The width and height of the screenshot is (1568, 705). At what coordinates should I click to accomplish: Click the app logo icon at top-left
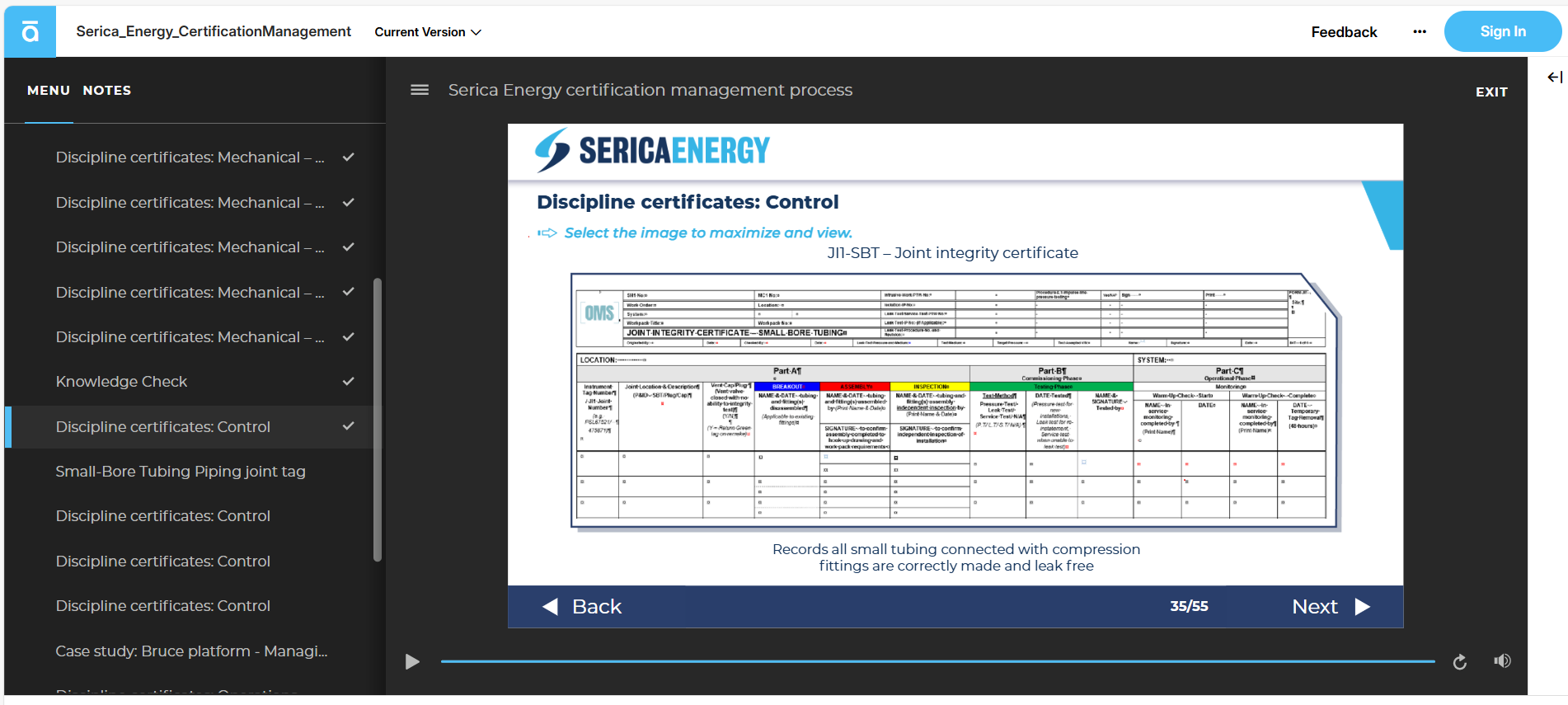[x=31, y=31]
